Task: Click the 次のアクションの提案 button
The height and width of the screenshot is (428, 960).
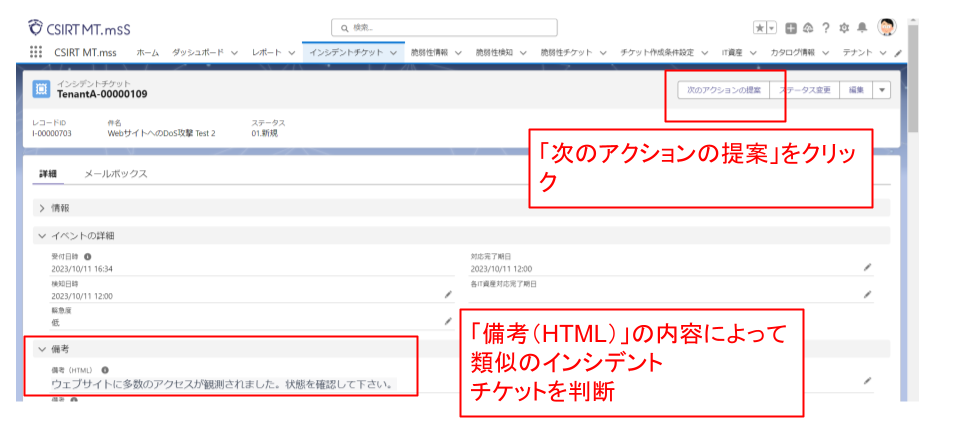Action: (x=723, y=90)
